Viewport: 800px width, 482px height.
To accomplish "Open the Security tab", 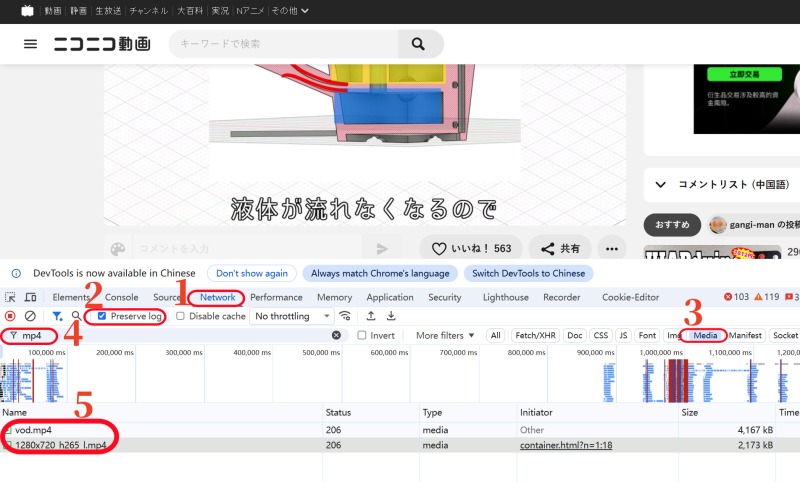I will coord(444,297).
